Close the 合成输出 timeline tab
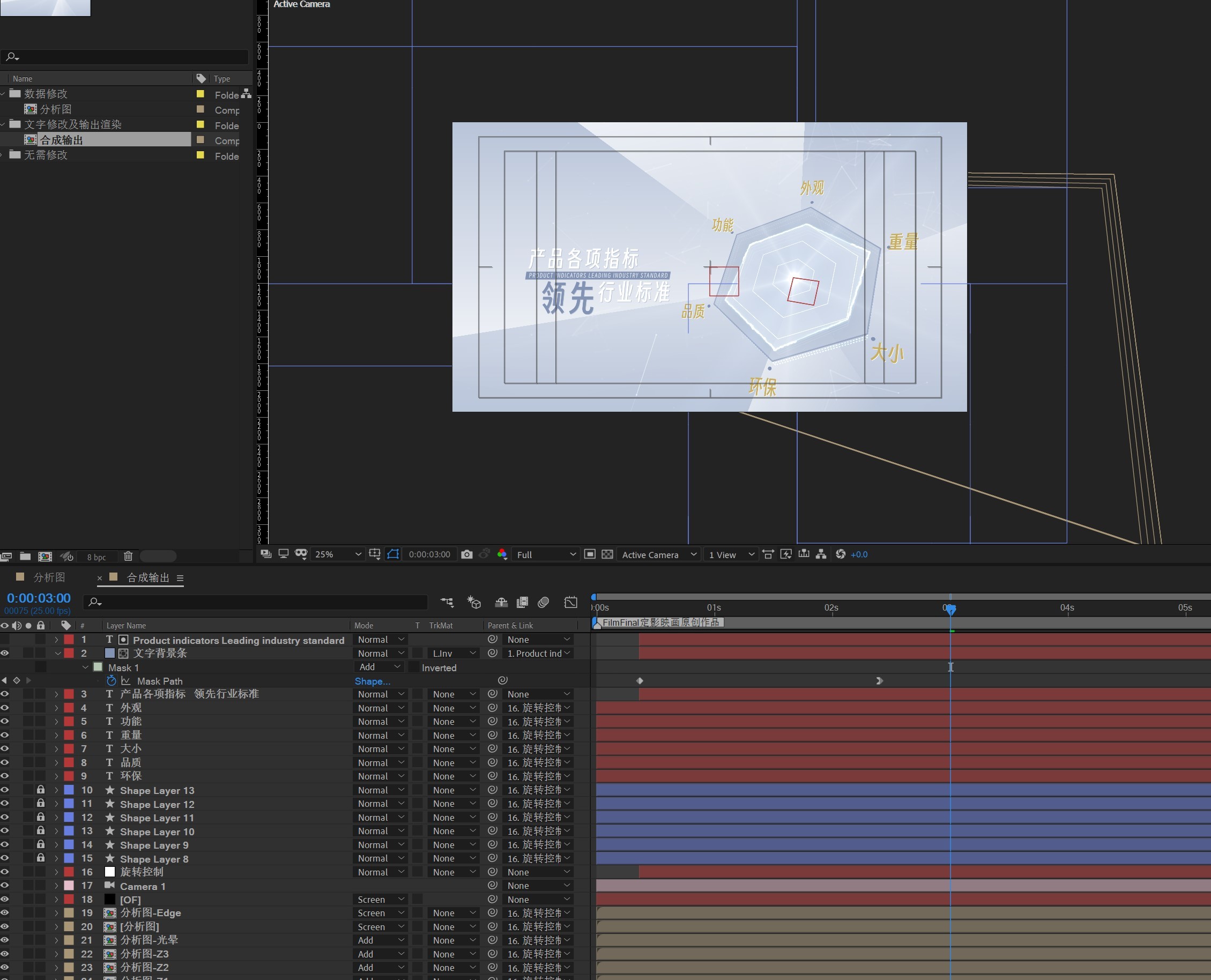1211x980 pixels. (100, 577)
